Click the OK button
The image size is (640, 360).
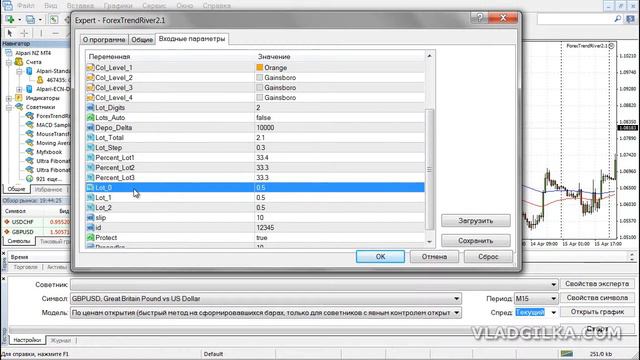coord(380,257)
